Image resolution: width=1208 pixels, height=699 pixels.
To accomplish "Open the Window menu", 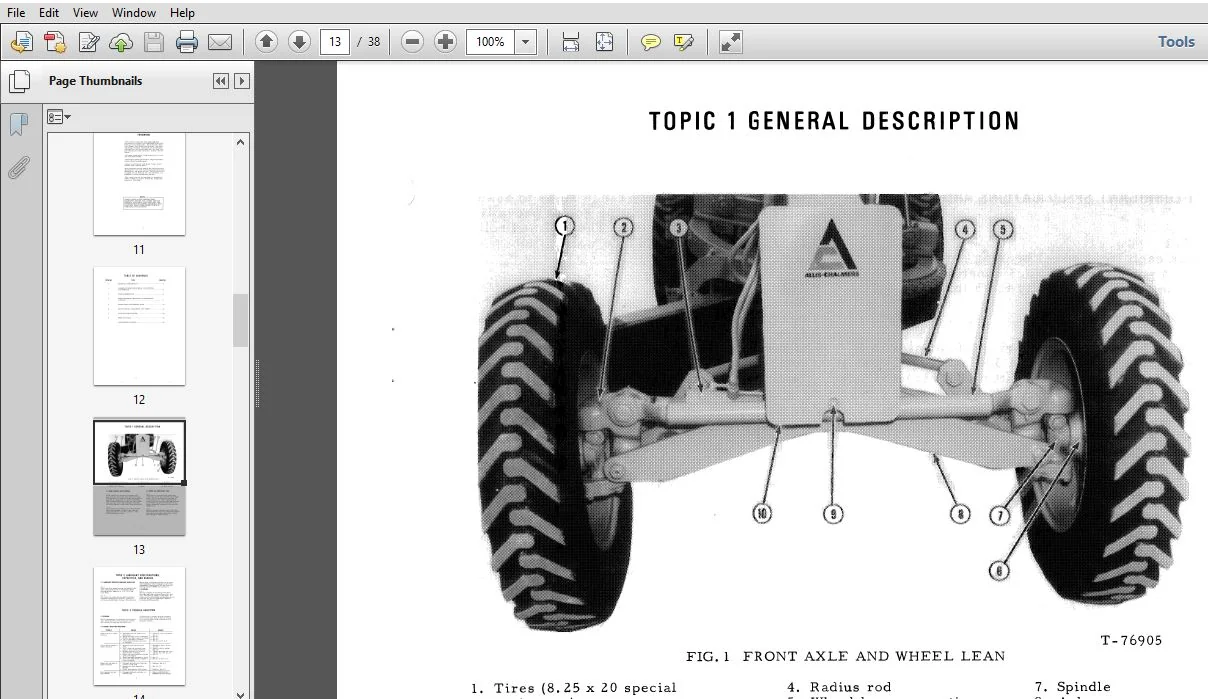I will coord(134,13).
